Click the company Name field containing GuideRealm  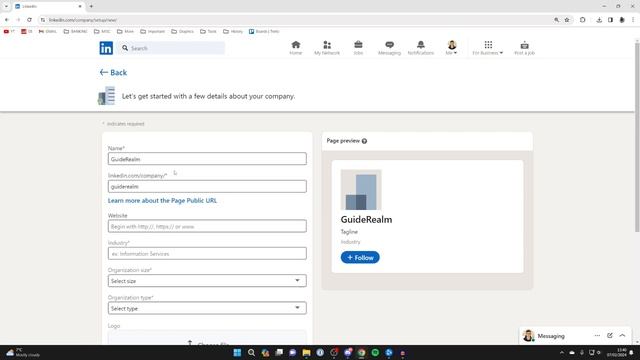207,159
